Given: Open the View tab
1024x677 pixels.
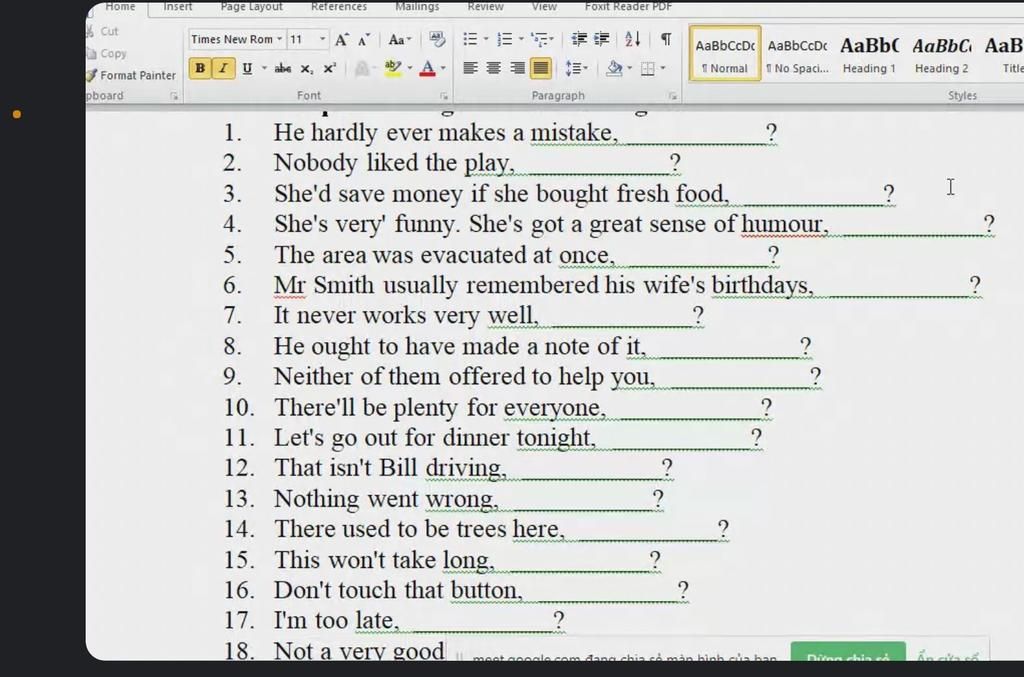Looking at the screenshot, I should click(x=544, y=7).
